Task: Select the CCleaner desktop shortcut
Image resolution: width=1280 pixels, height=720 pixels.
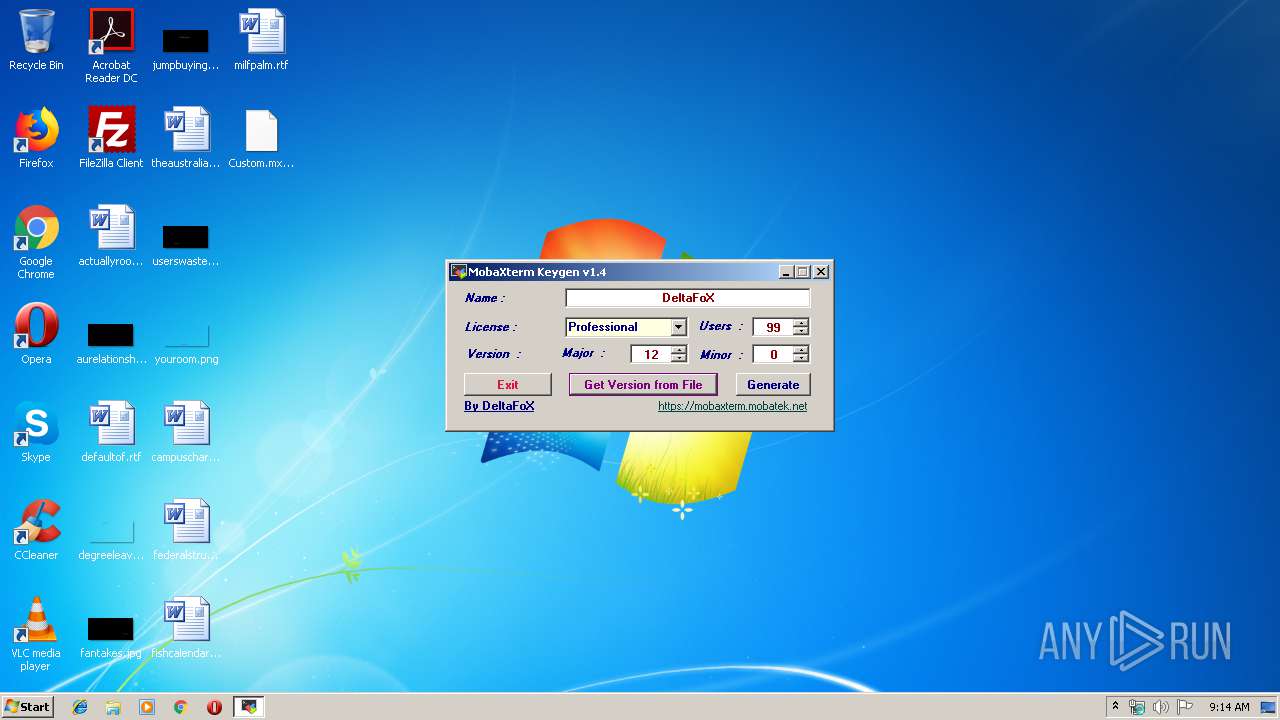Action: point(36,530)
